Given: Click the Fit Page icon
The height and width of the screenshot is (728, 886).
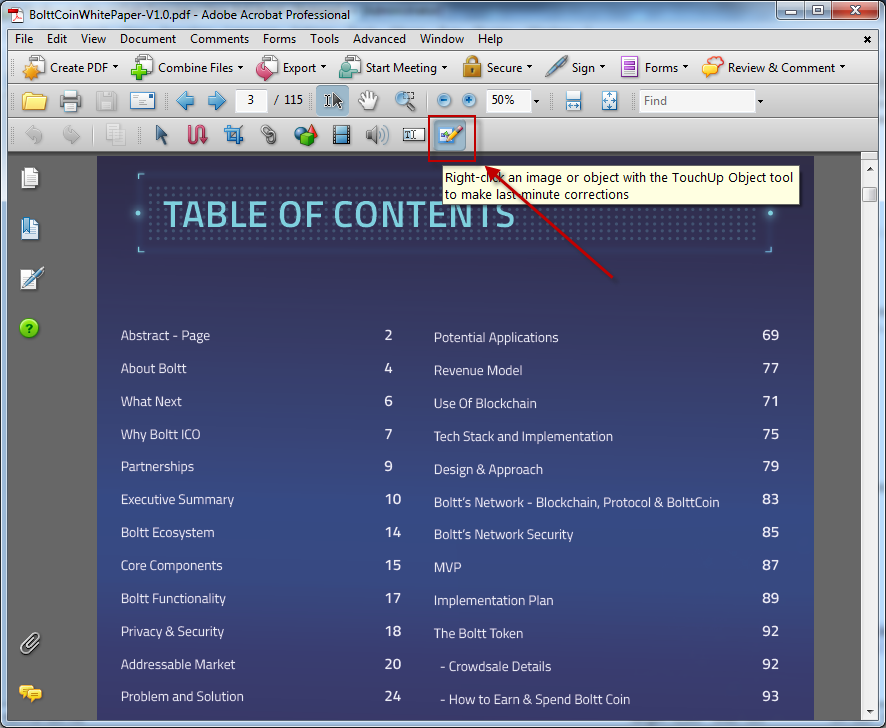Looking at the screenshot, I should pos(609,101).
